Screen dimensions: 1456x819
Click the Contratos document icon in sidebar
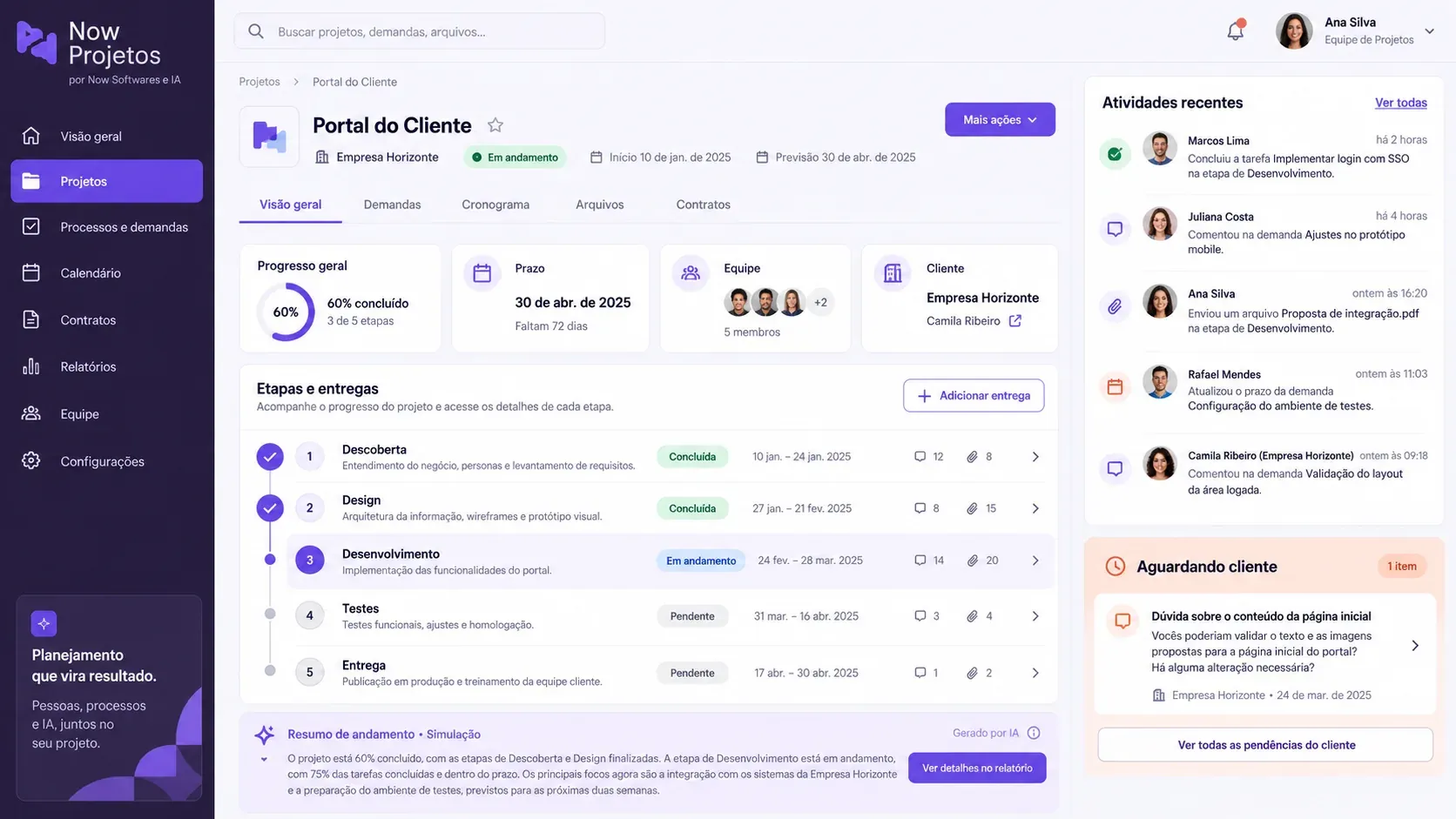[x=31, y=319]
